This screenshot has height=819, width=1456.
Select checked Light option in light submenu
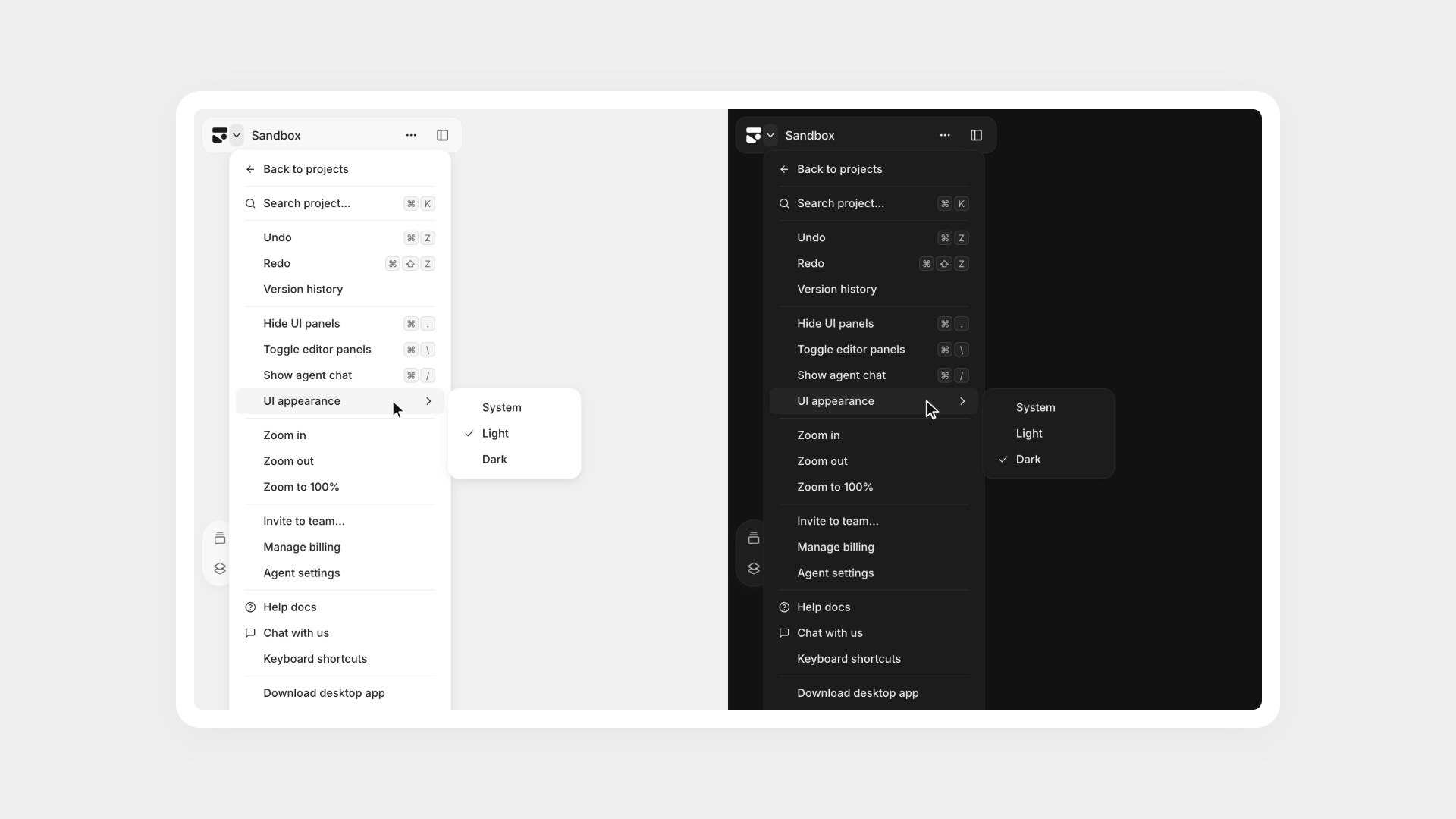(x=514, y=433)
